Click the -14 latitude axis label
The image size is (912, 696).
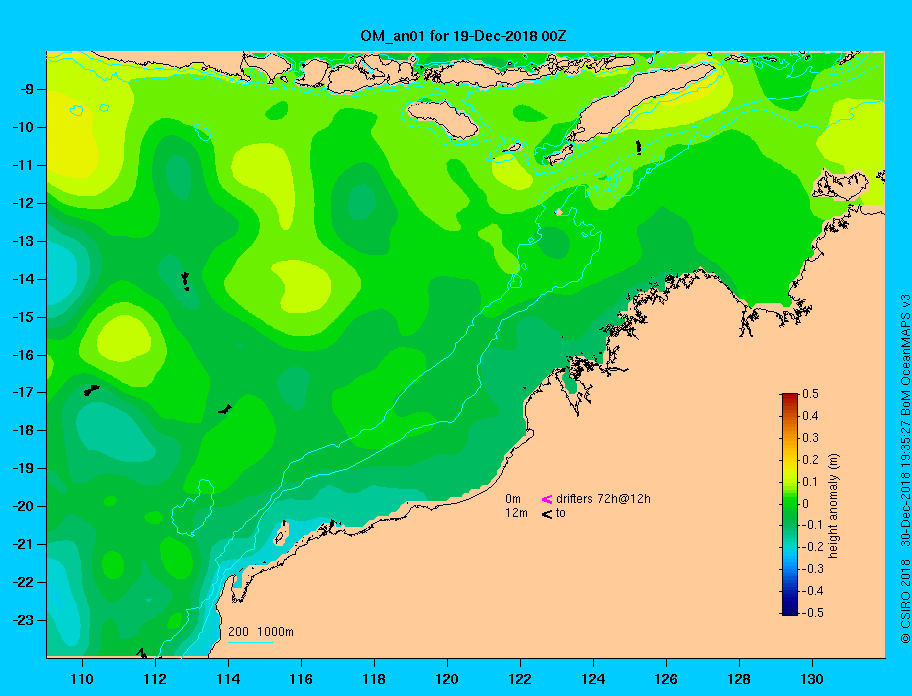23,279
